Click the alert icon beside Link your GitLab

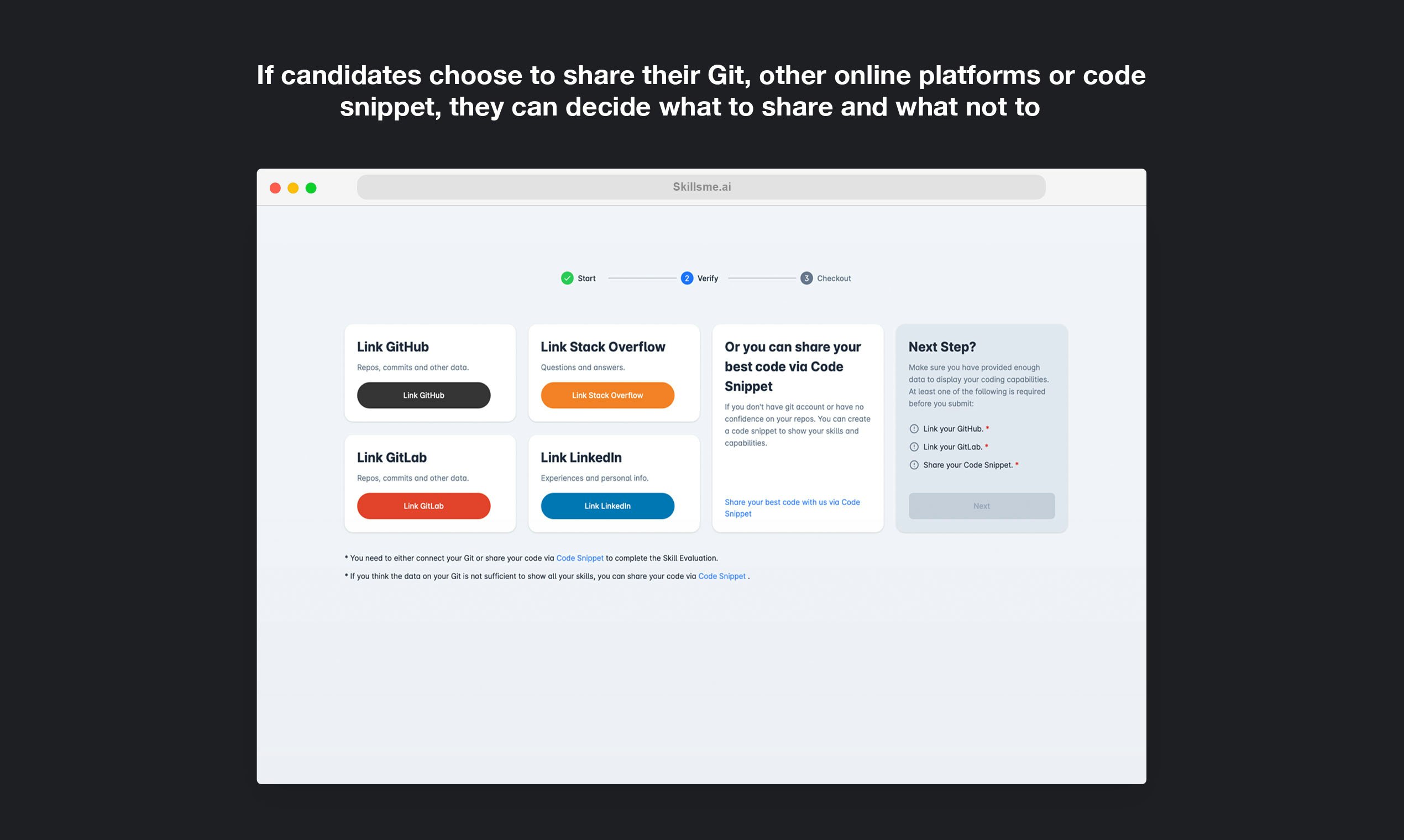pos(914,447)
